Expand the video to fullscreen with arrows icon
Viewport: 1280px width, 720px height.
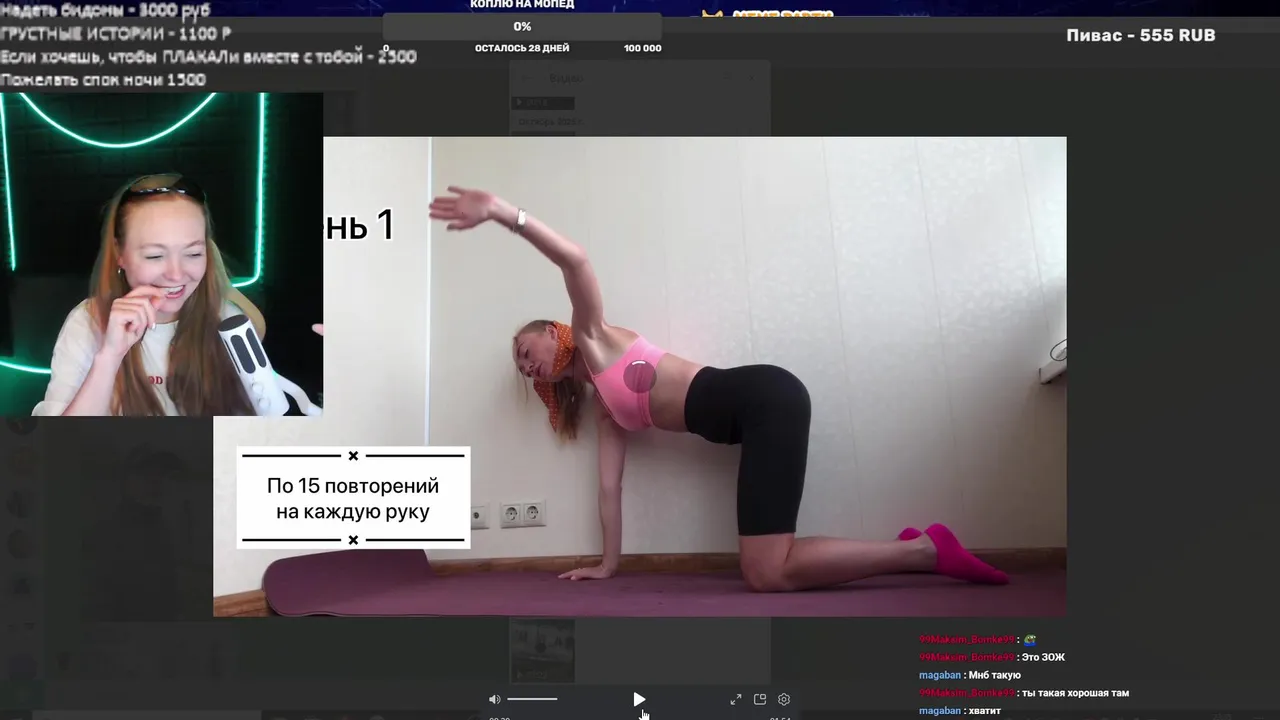click(x=736, y=699)
